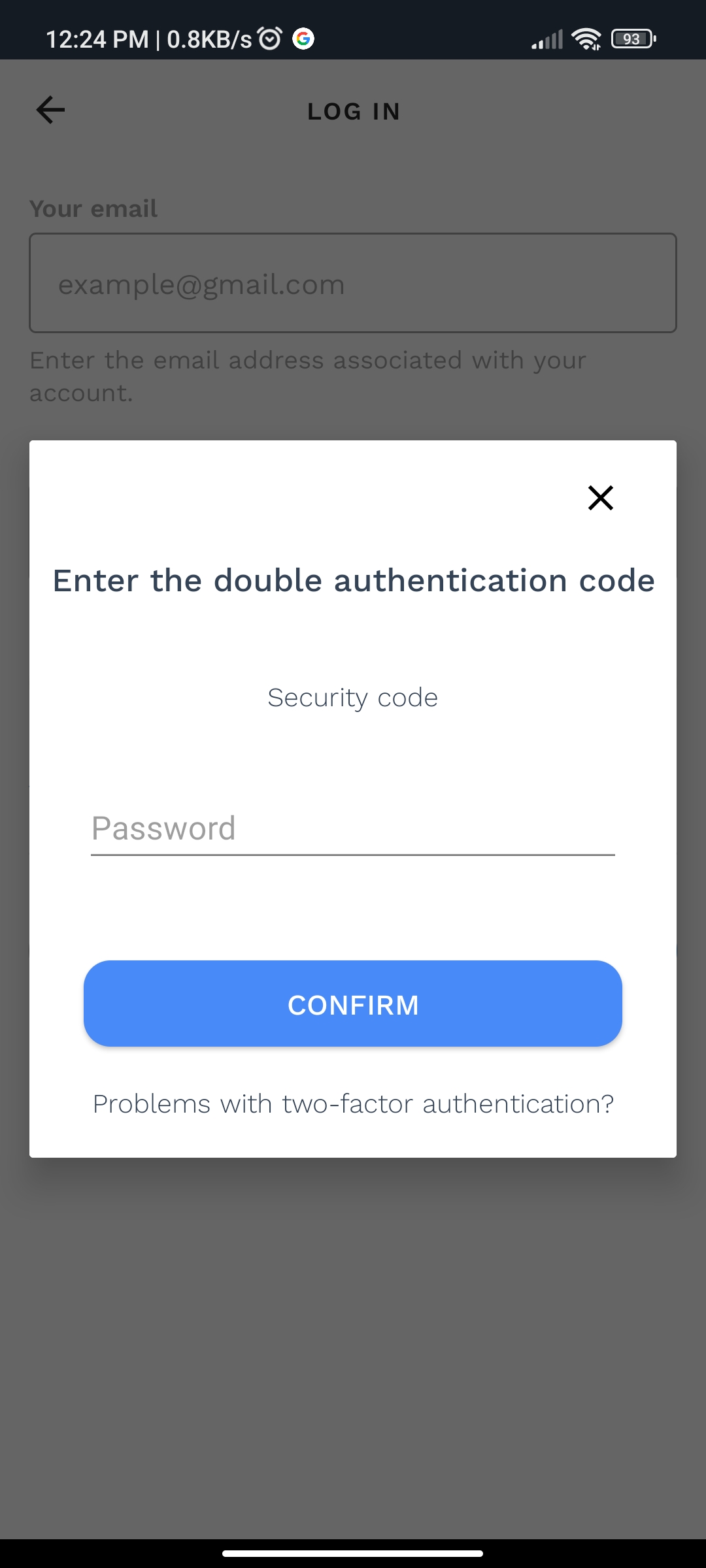This screenshot has width=706, height=1568.
Task: Open "Problems with two-factor authentication?" link
Action: (x=353, y=1104)
